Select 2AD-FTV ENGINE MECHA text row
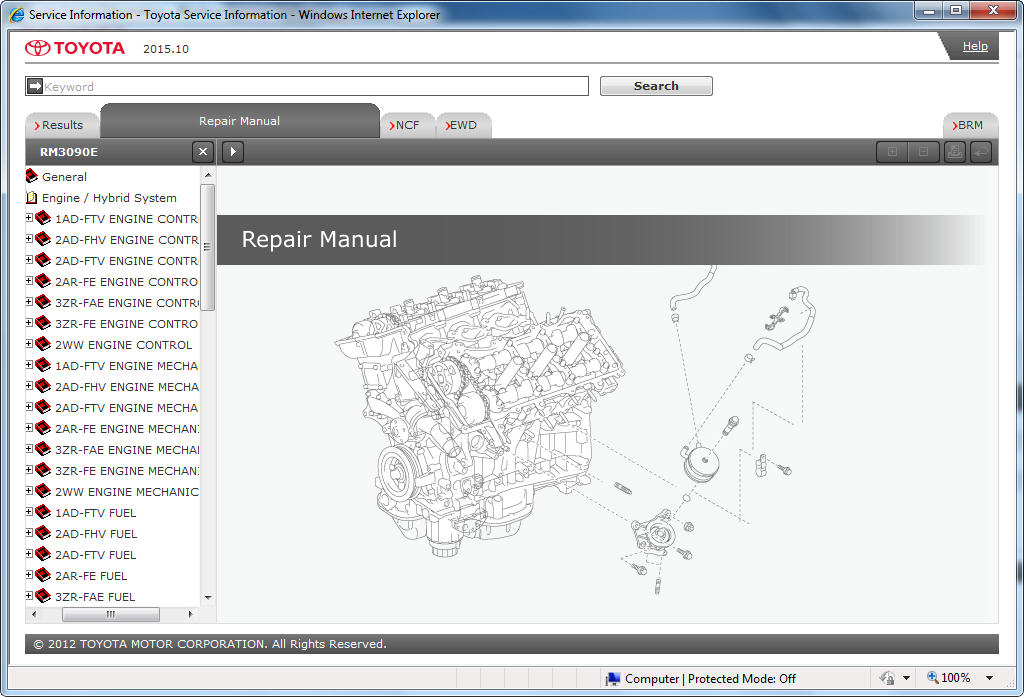The height and width of the screenshot is (697, 1024). coord(126,408)
